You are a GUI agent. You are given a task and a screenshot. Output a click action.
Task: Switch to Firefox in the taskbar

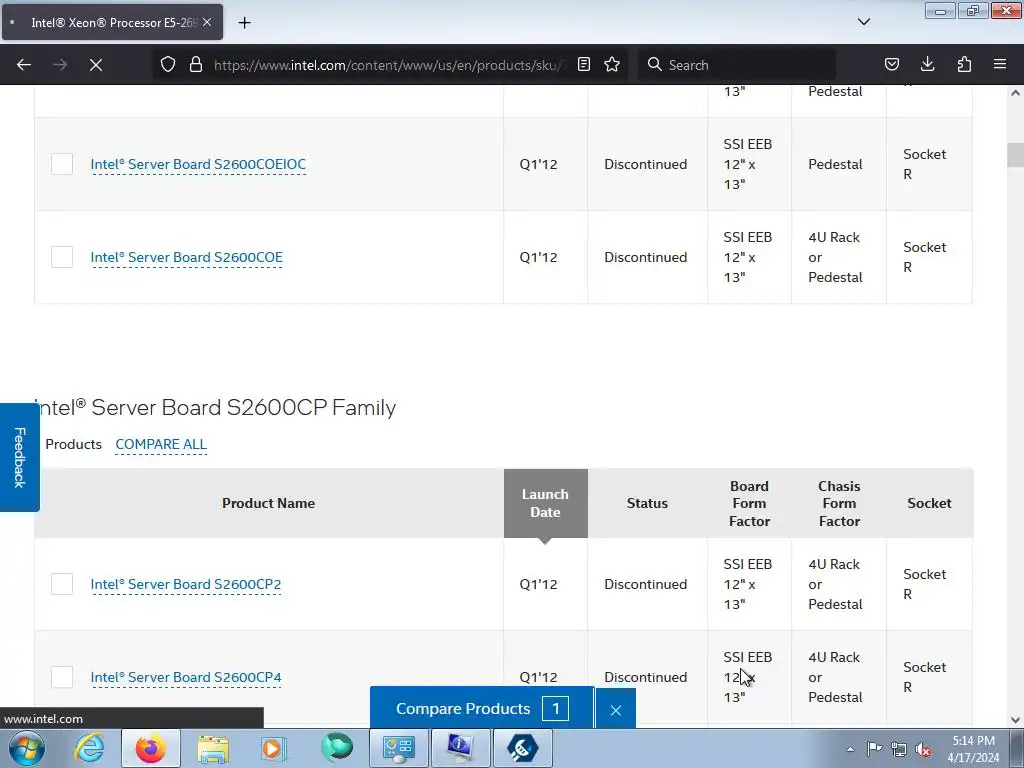point(150,748)
